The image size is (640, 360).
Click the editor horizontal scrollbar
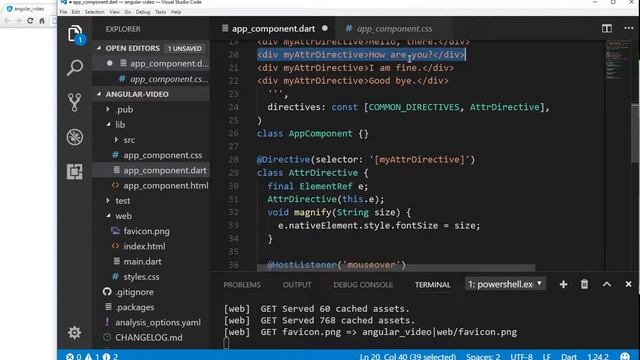[396, 268]
